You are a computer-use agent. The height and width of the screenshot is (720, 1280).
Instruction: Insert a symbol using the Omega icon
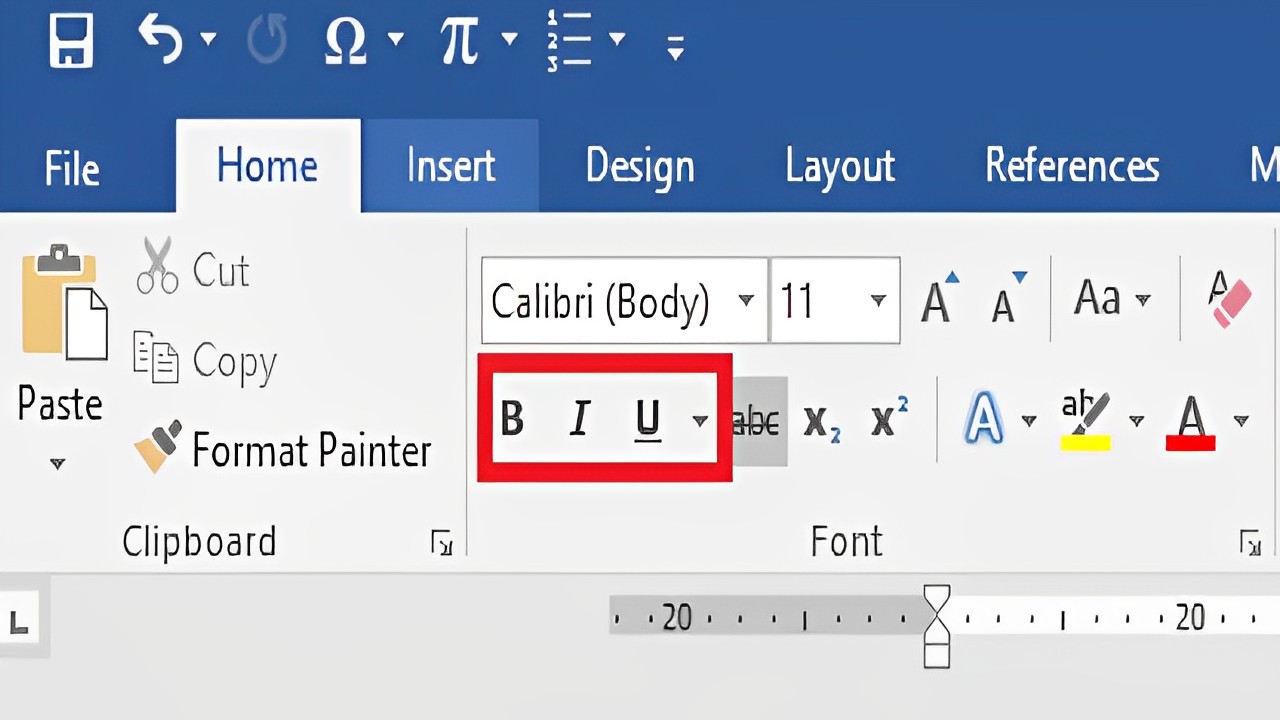click(x=346, y=42)
